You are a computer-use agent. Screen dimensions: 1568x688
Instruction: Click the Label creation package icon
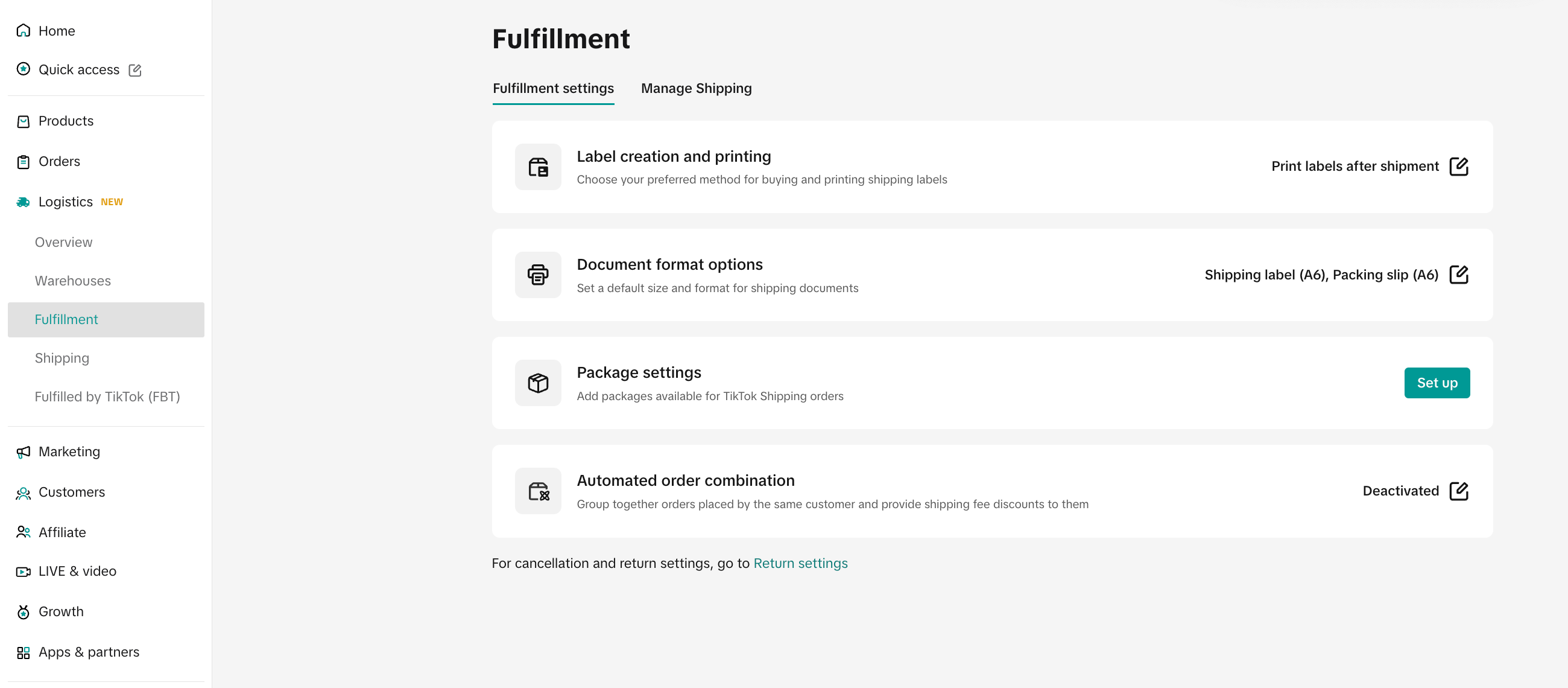coord(537,167)
